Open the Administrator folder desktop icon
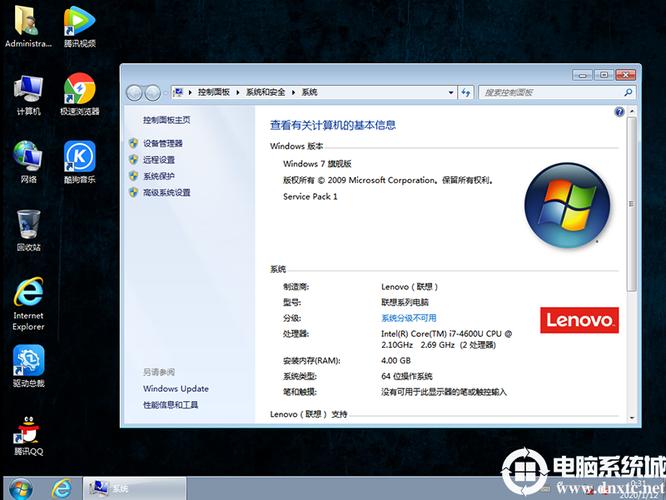The height and width of the screenshot is (500, 666). (x=28, y=25)
